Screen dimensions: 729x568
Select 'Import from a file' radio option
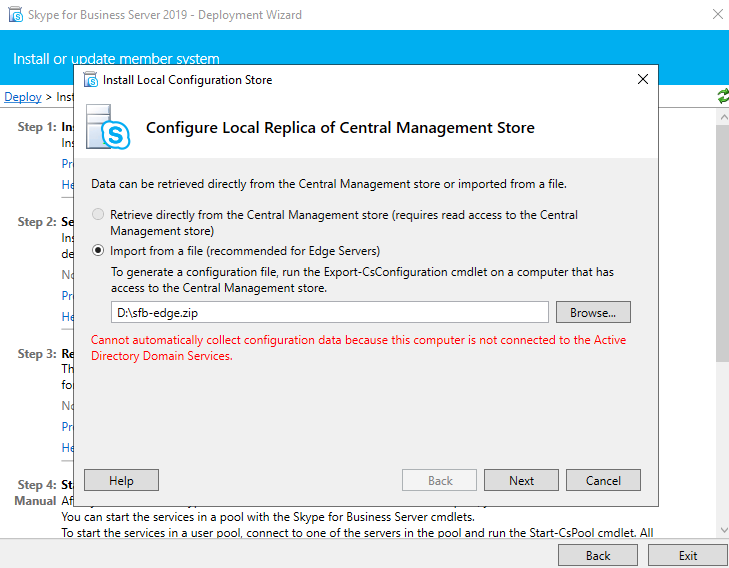(97, 251)
